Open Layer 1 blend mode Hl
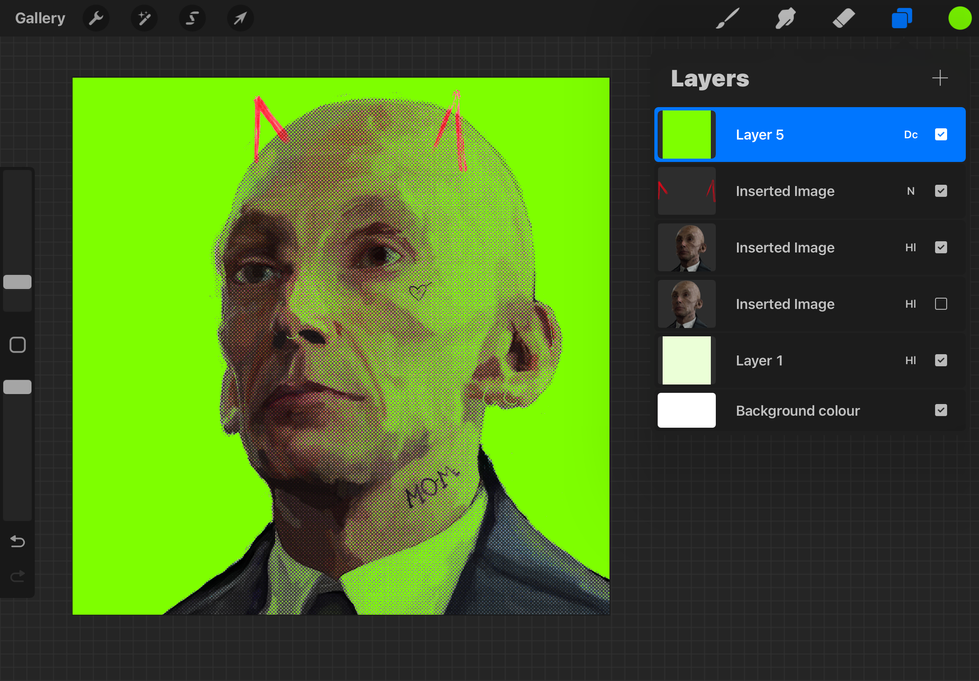The width and height of the screenshot is (979, 681). pyautogui.click(x=911, y=360)
